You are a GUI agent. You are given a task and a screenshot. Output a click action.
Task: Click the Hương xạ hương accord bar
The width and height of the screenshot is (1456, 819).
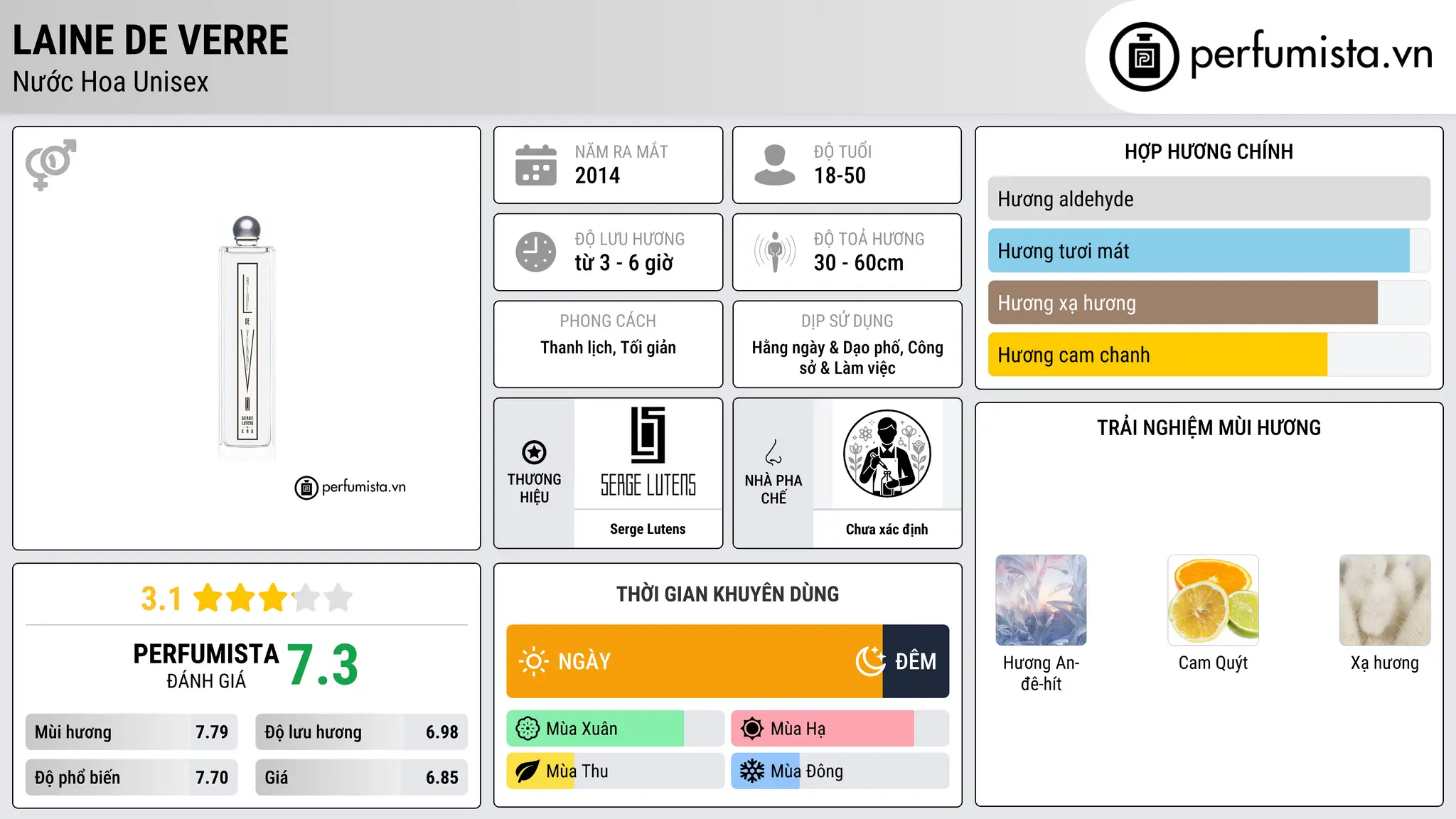1209,303
